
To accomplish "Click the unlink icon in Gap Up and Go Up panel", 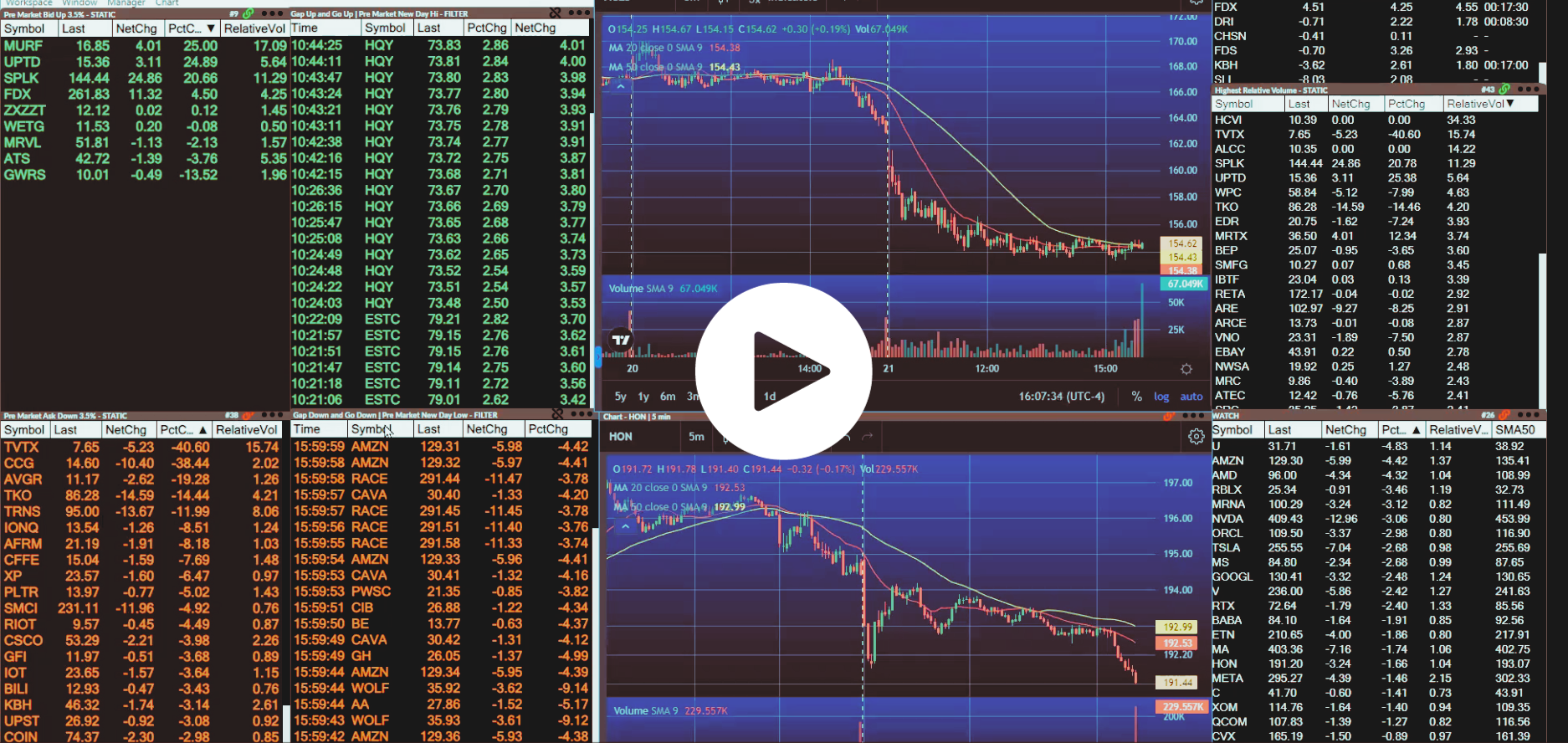I will 556,13.
